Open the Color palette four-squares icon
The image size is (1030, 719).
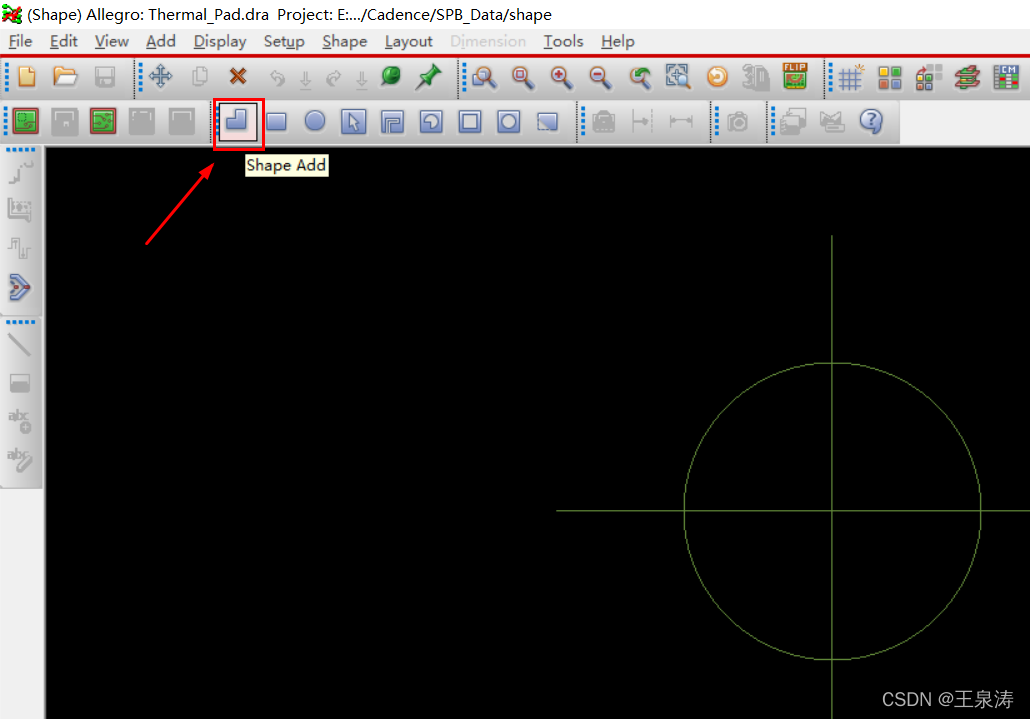pyautogui.click(x=889, y=77)
